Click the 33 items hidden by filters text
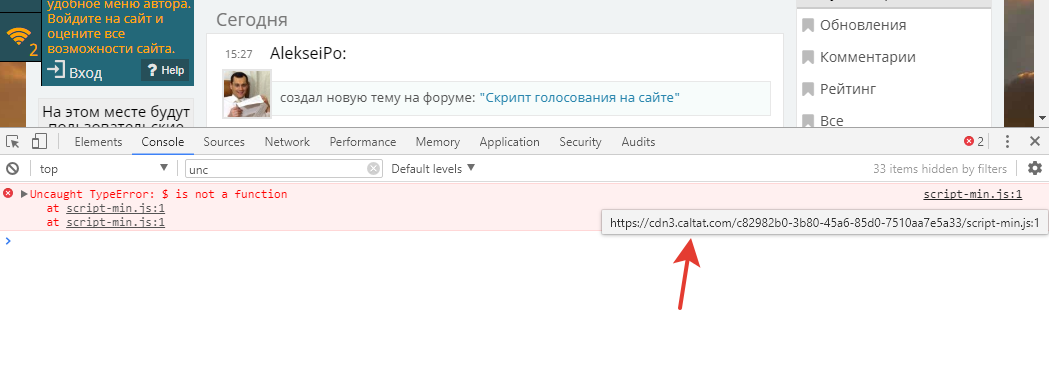Viewport: 1049px width, 372px height. pos(940,169)
